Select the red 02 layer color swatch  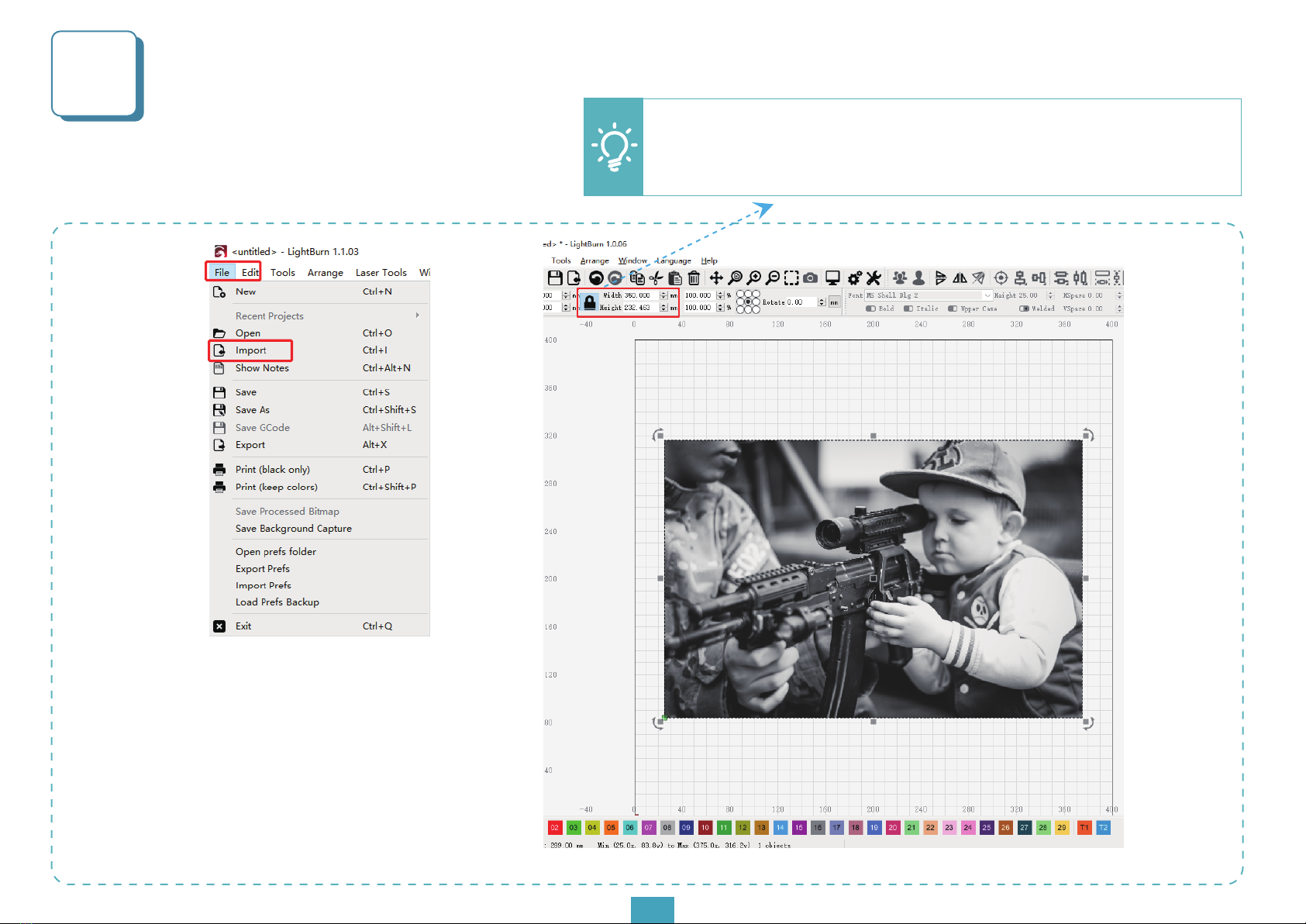pos(555,828)
